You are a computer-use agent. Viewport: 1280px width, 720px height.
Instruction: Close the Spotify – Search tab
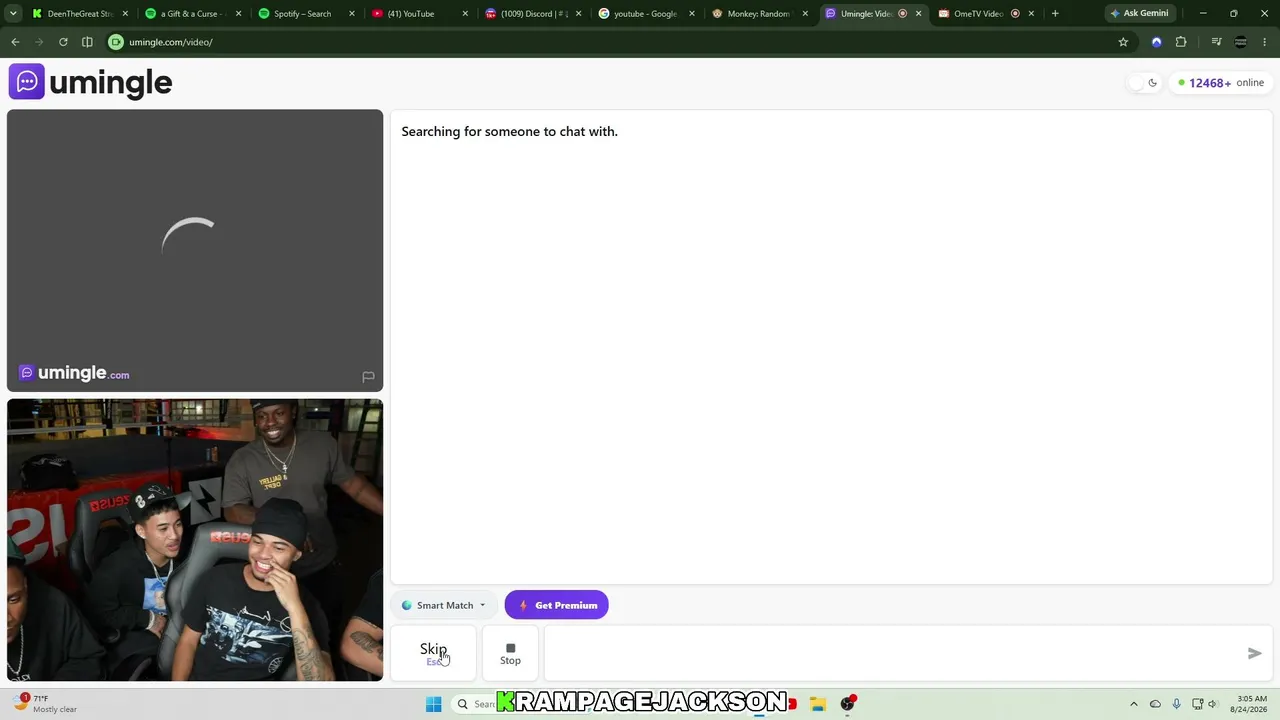(352, 14)
